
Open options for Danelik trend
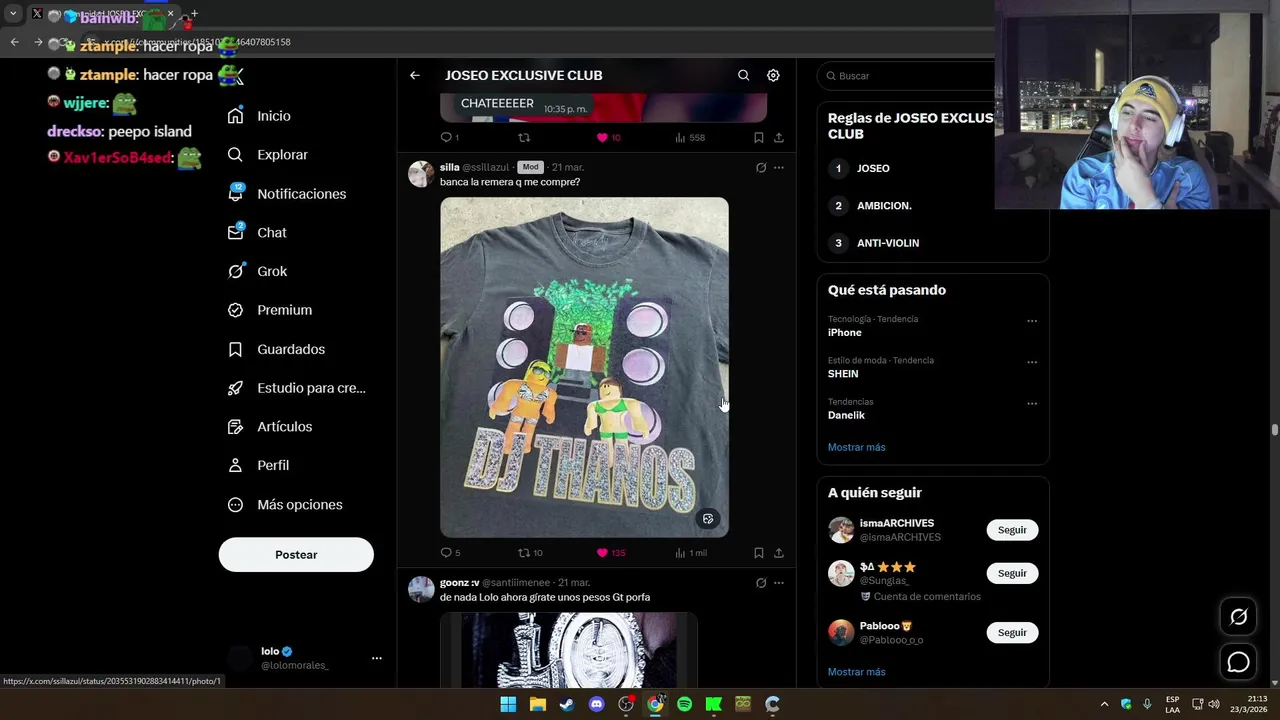[1032, 404]
